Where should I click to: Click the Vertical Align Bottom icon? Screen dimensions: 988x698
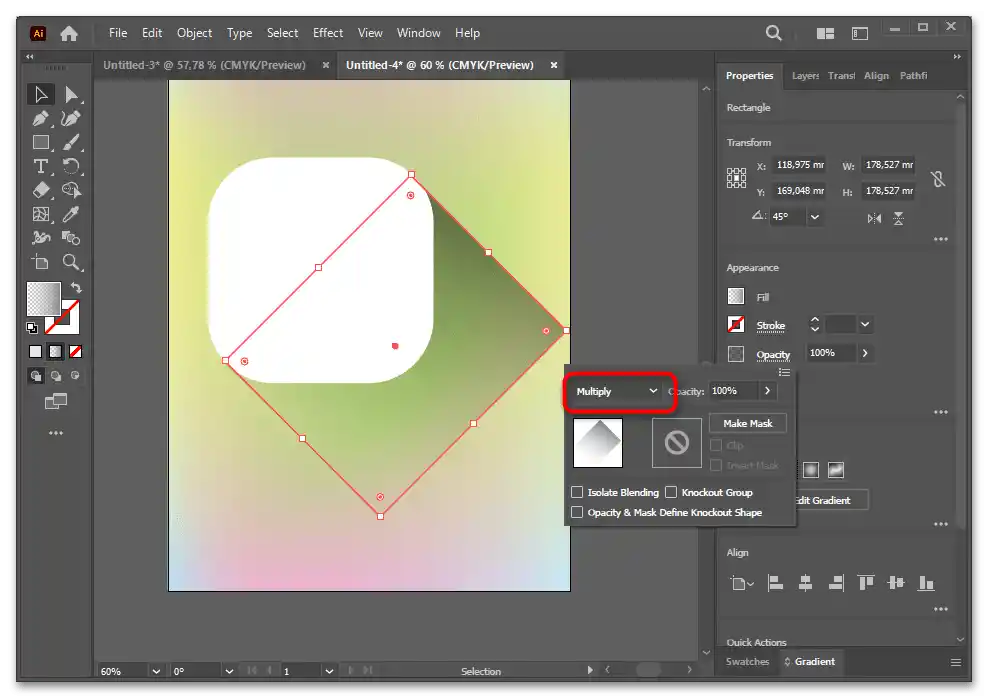click(x=926, y=583)
